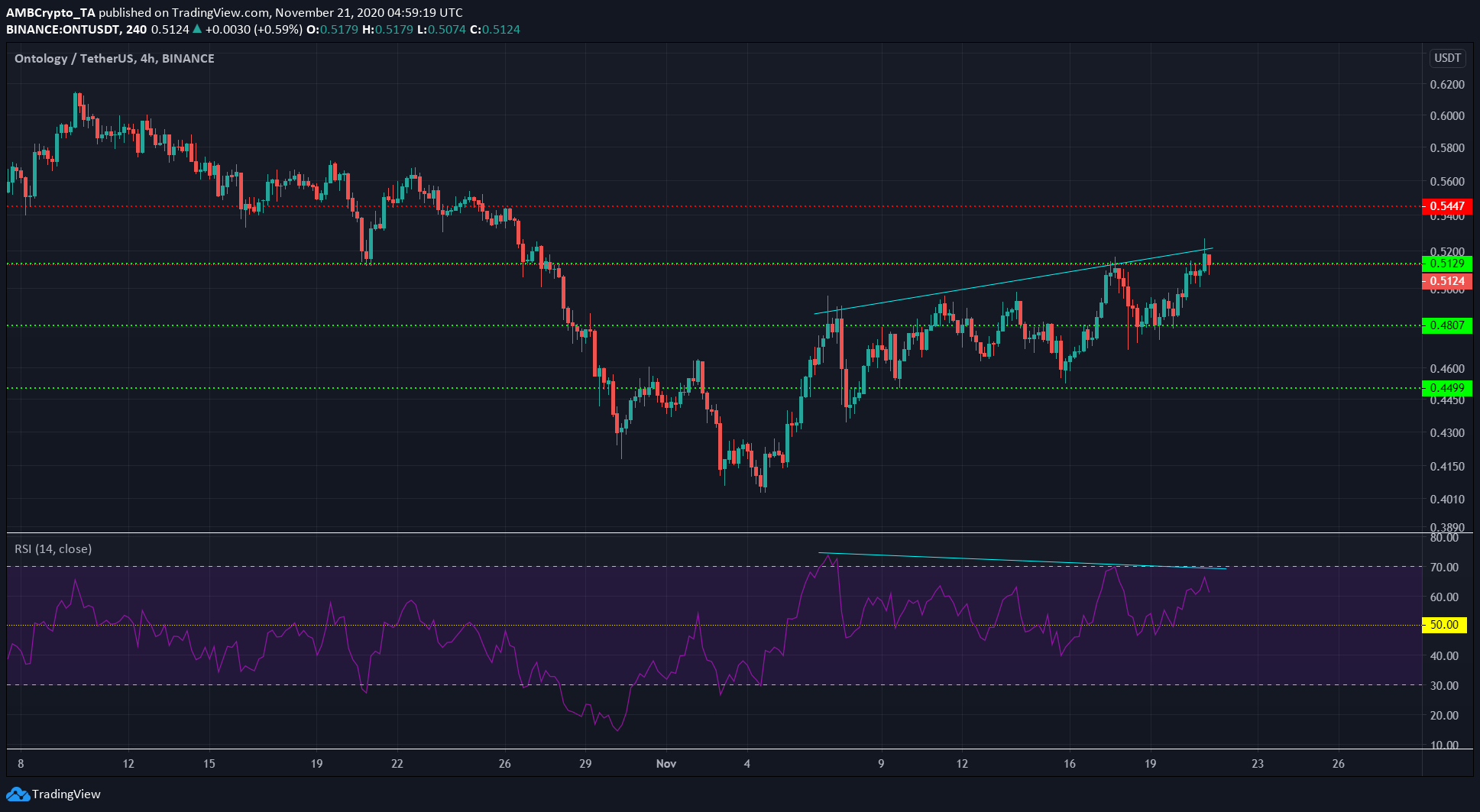Click the green 0.4807 support label
Image resolution: width=1480 pixels, height=812 pixels.
pyautogui.click(x=1447, y=325)
